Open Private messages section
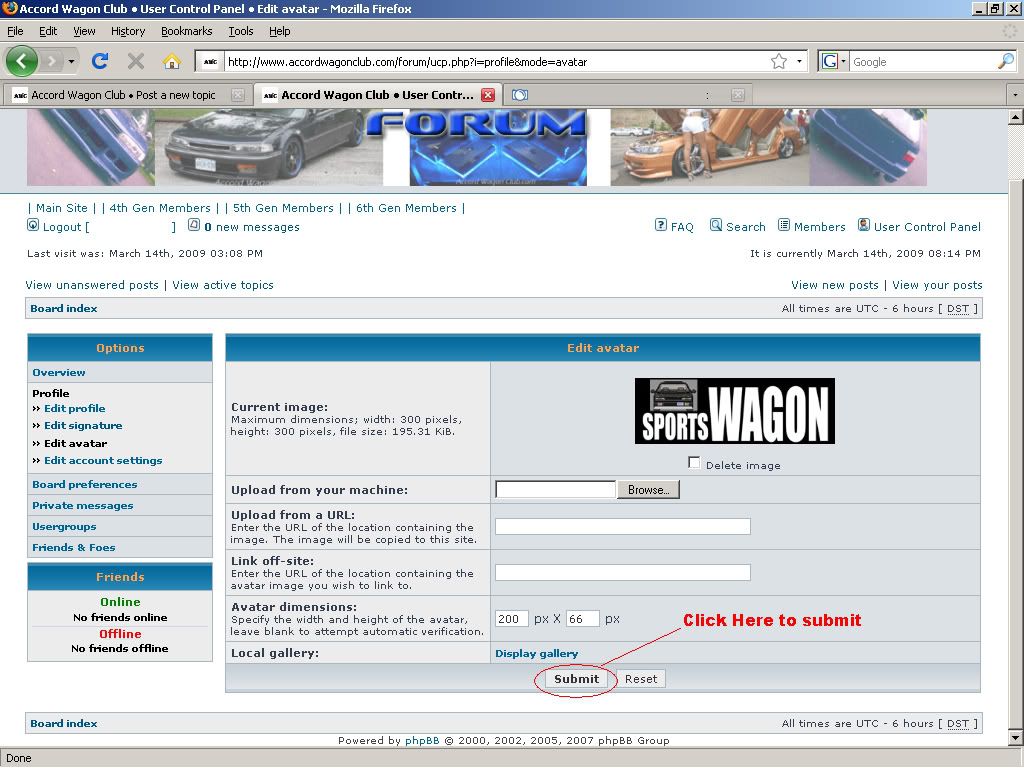 pyautogui.click(x=82, y=505)
